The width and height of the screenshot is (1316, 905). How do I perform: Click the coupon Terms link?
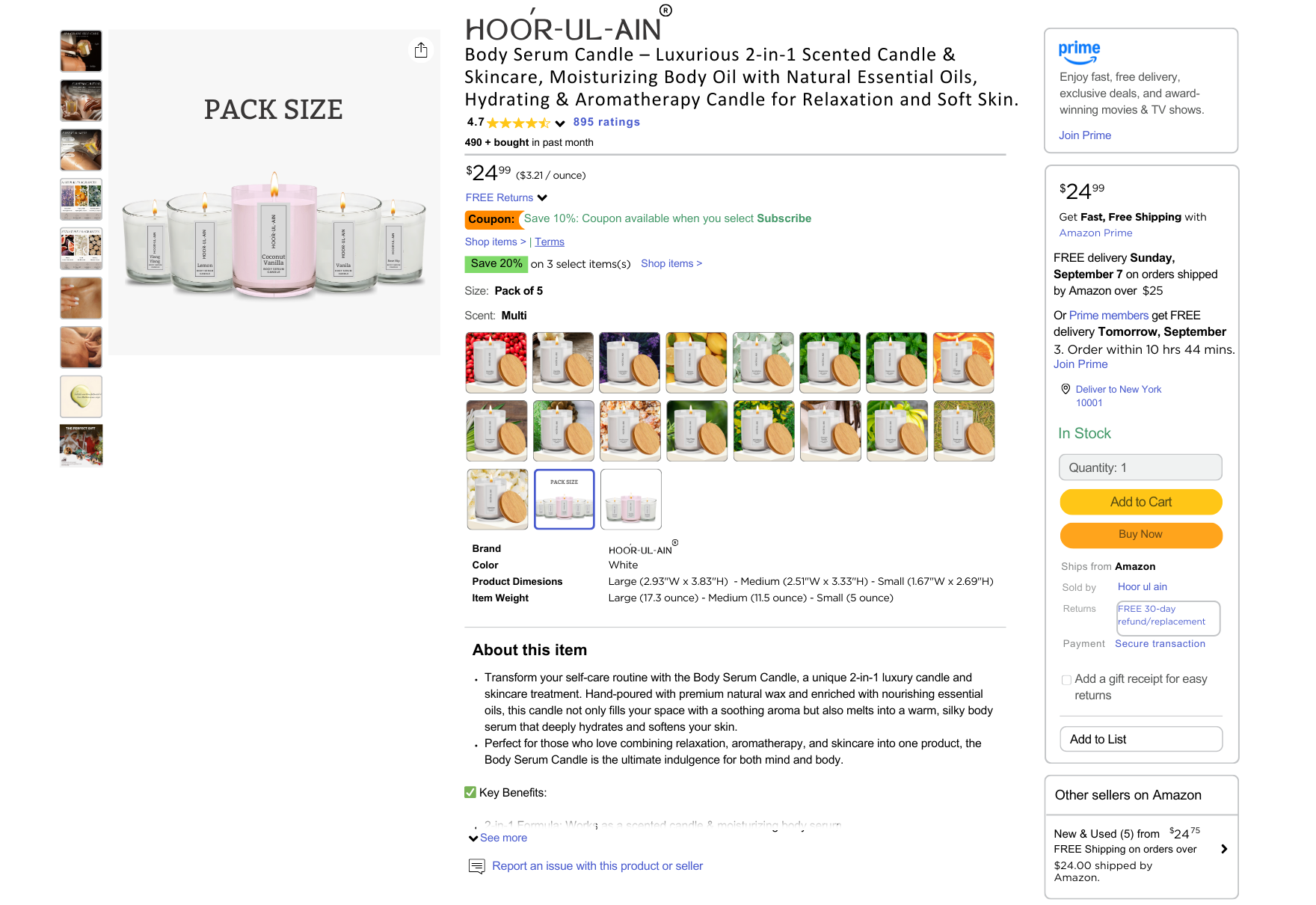pyautogui.click(x=549, y=242)
